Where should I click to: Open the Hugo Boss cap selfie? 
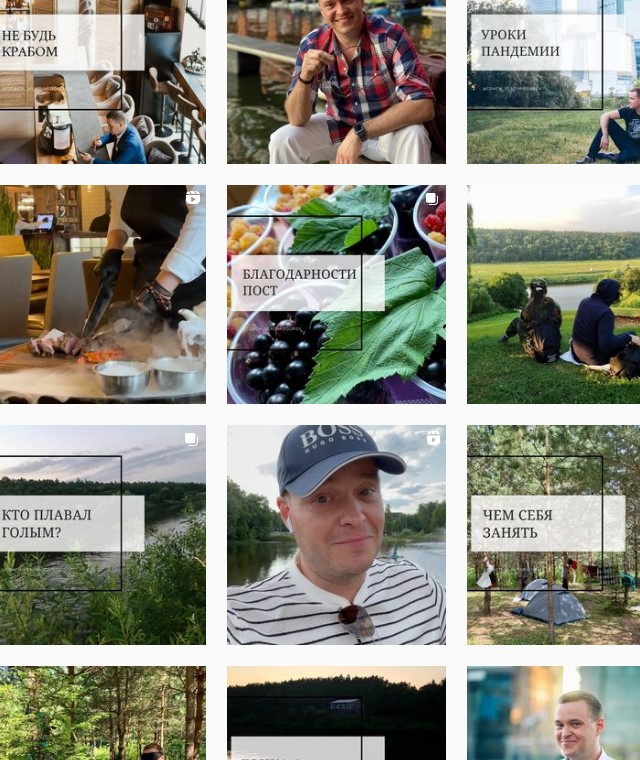(x=336, y=535)
